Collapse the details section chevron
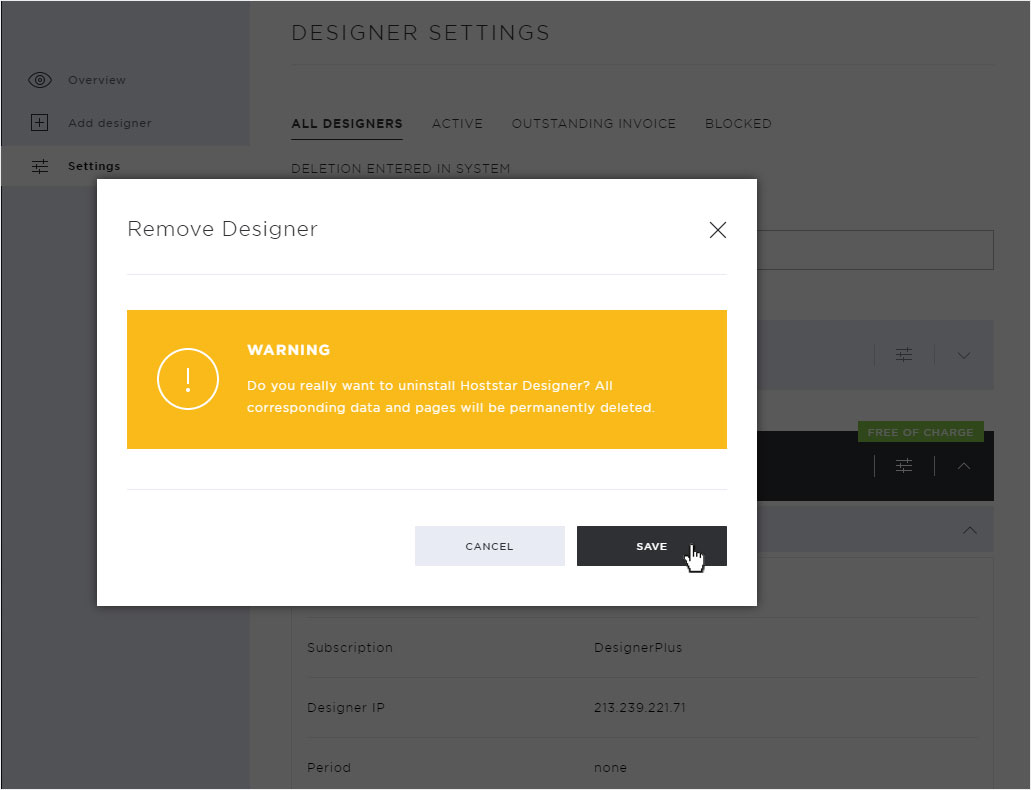The width and height of the screenshot is (1031, 790). click(970, 530)
